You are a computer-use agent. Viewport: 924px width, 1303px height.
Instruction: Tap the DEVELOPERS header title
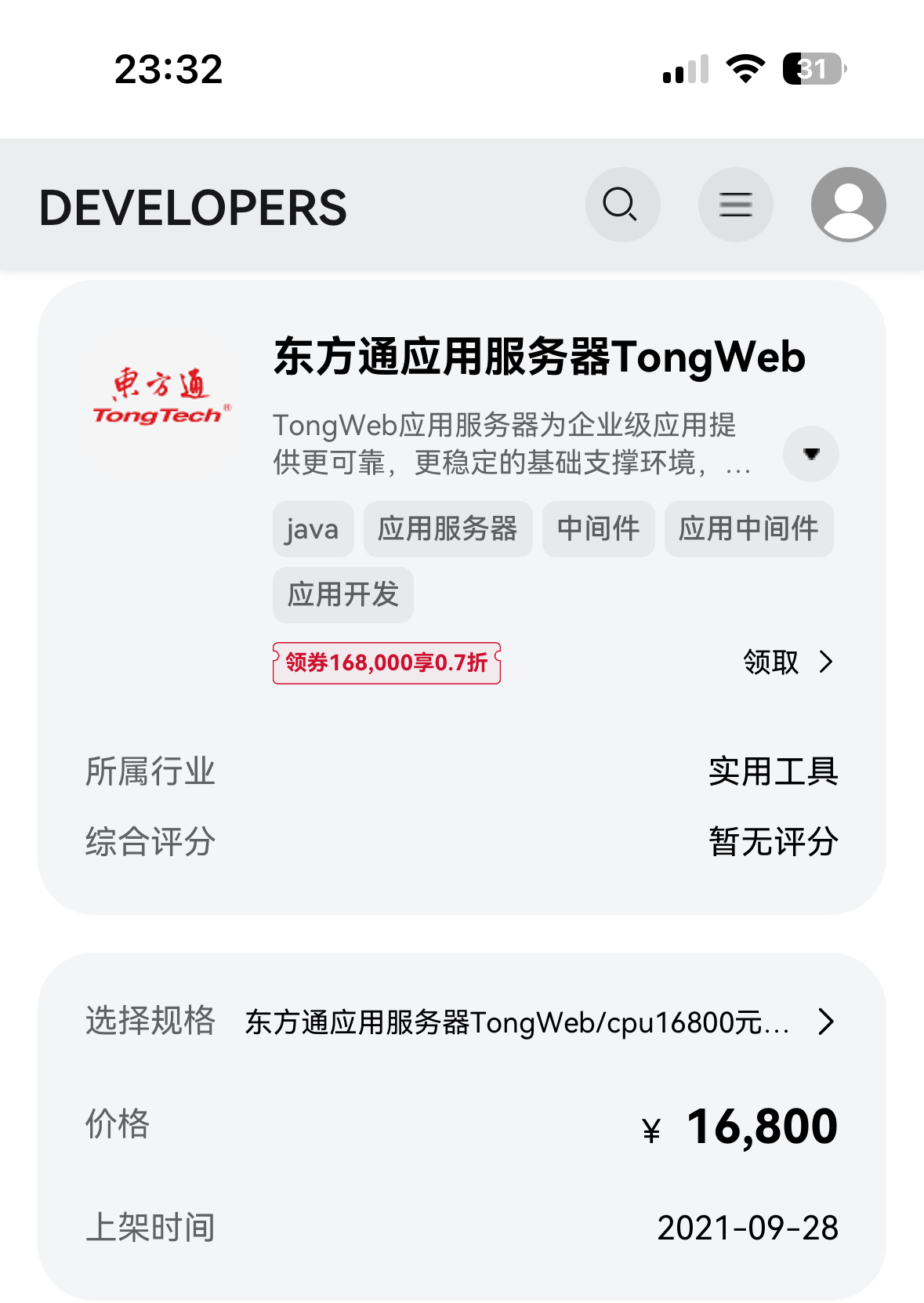[193, 208]
